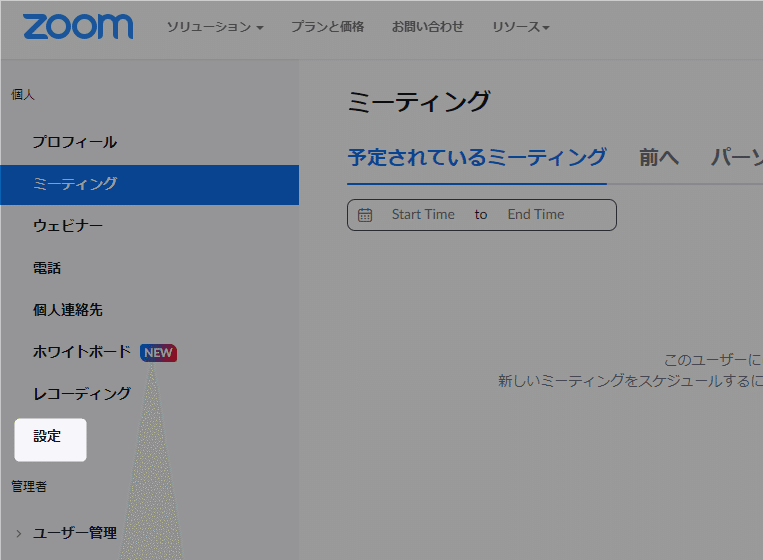The height and width of the screenshot is (560, 763).
Task: Open ウェビナー in the sidebar
Action: pos(68,226)
